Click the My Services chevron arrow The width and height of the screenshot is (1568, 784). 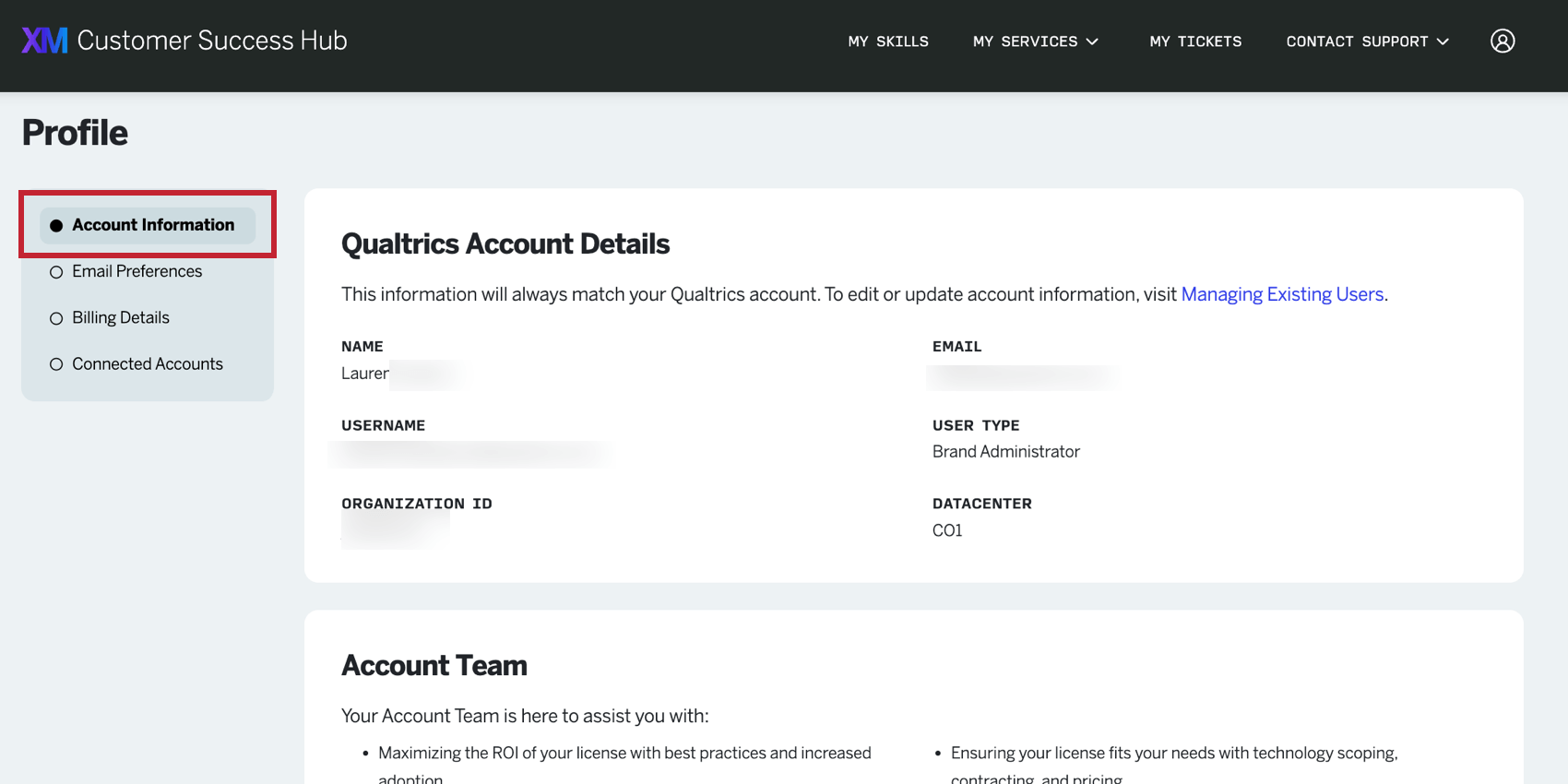(1092, 42)
